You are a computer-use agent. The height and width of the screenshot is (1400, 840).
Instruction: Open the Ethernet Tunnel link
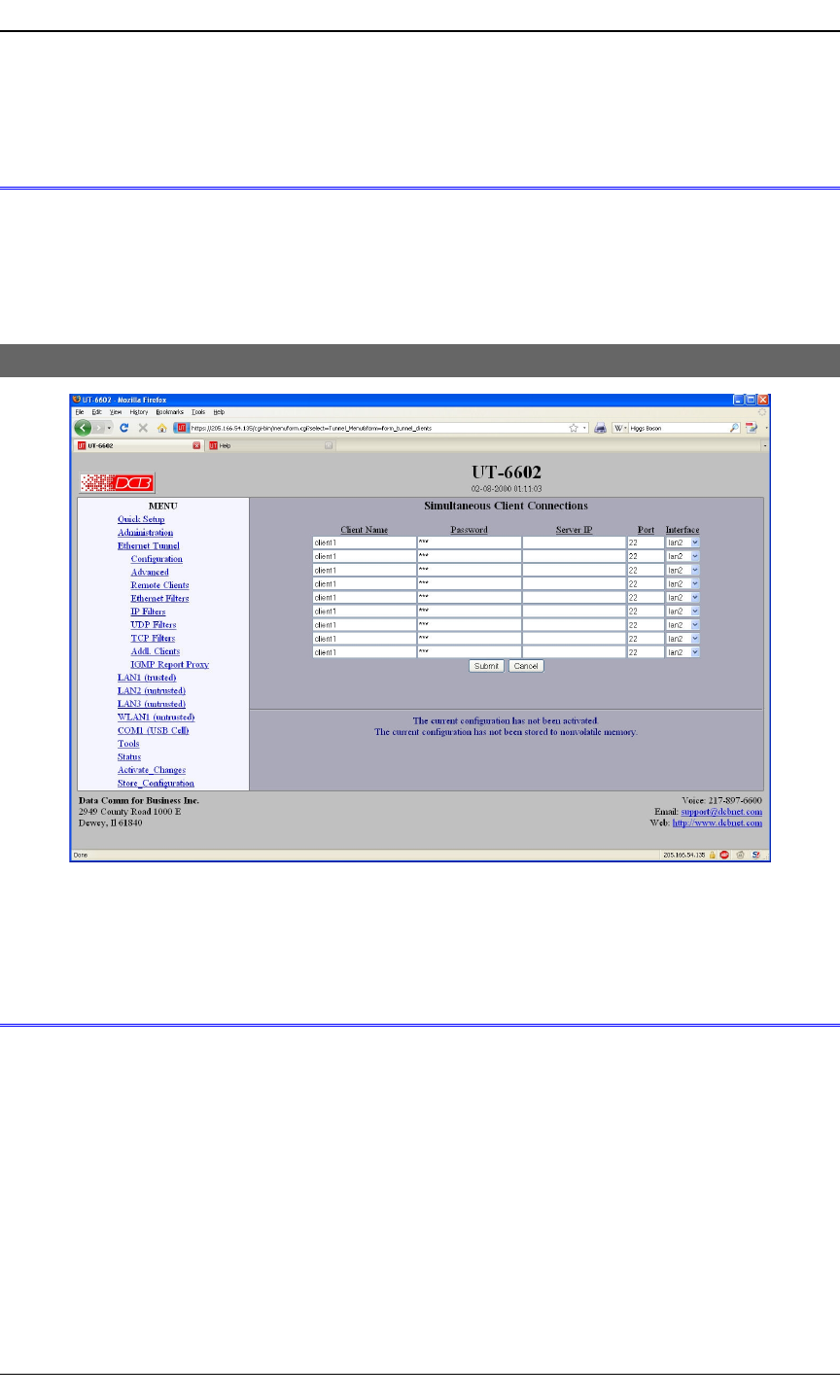click(149, 545)
